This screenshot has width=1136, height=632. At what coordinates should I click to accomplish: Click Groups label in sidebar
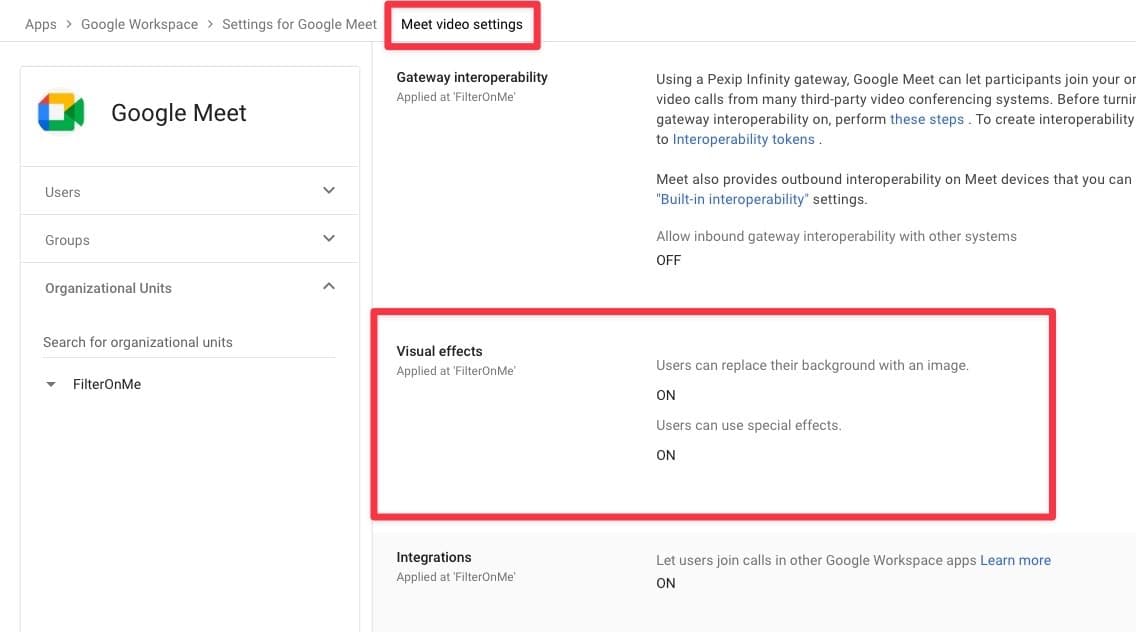tap(67, 240)
